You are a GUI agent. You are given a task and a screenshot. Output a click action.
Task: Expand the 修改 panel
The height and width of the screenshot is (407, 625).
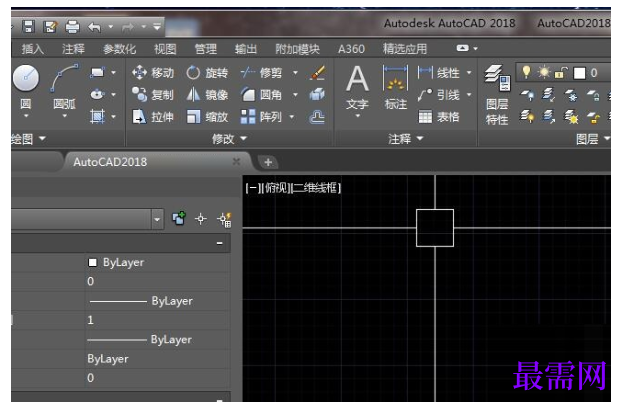[229, 139]
